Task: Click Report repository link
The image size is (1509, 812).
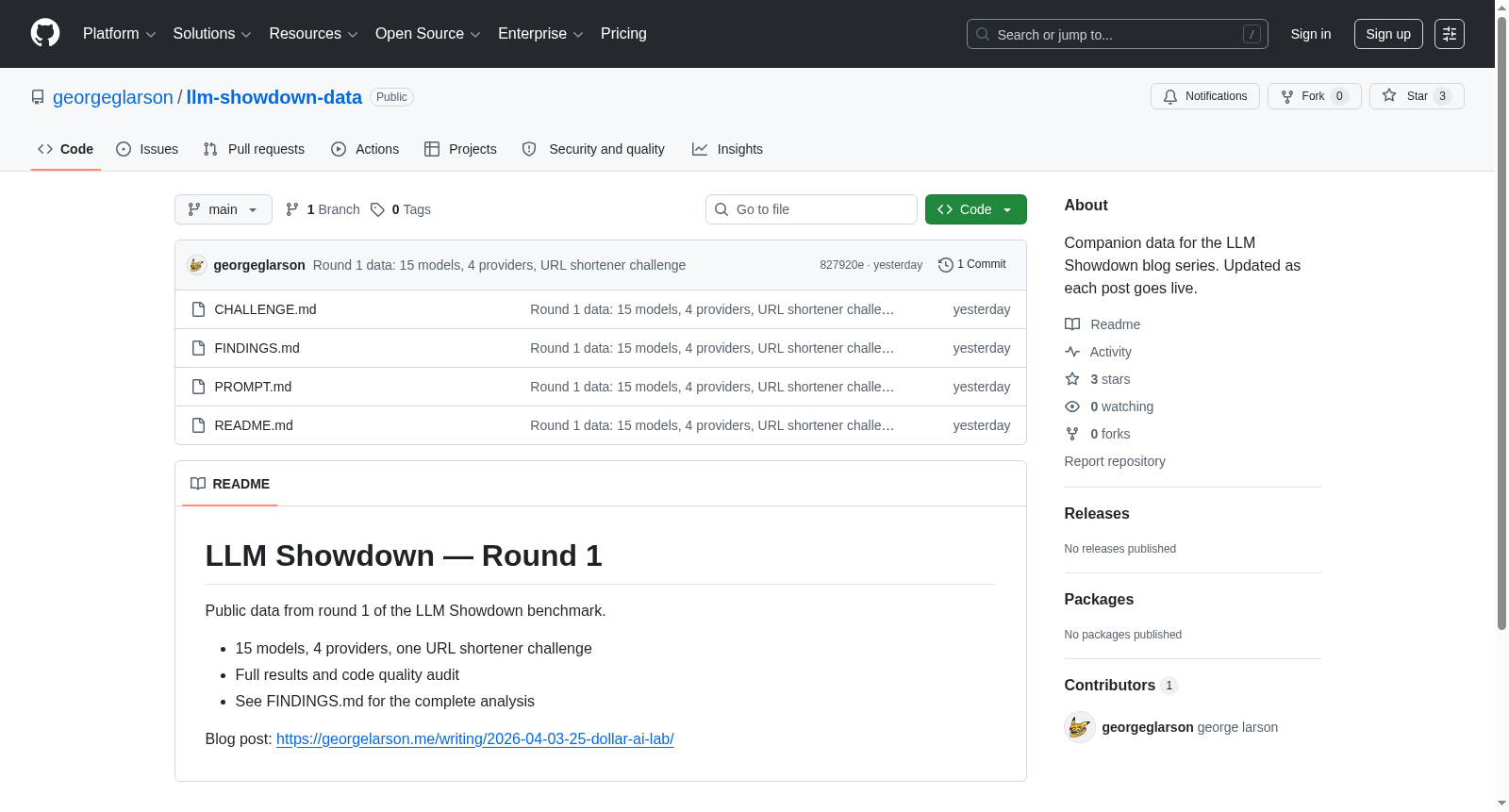Action: click(1115, 461)
